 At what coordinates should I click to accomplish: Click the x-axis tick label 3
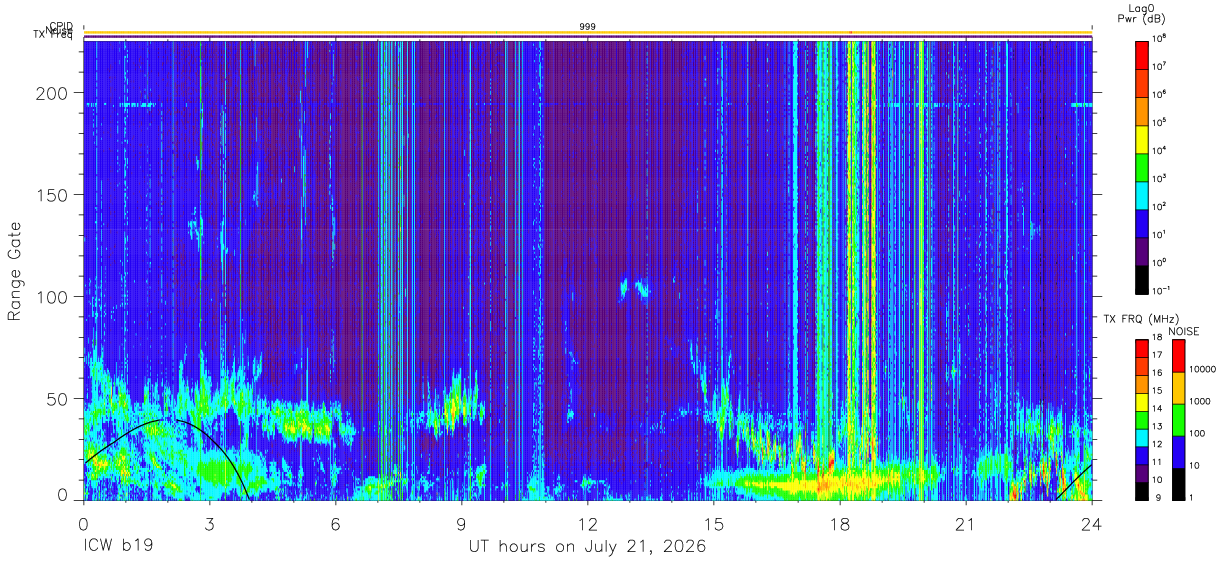pos(209,524)
